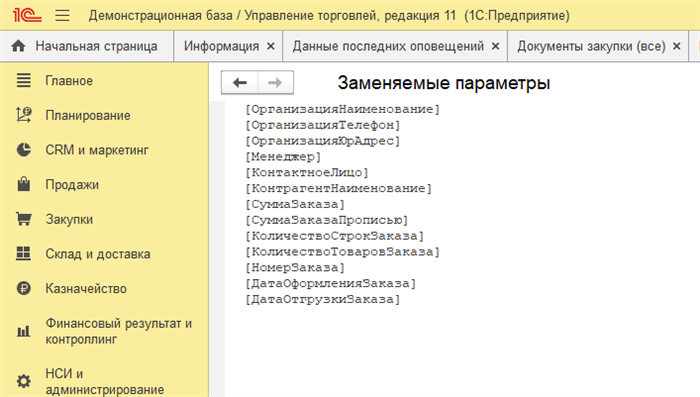Select parameter [СуммаЗаказаПрописью]

pos(327,220)
